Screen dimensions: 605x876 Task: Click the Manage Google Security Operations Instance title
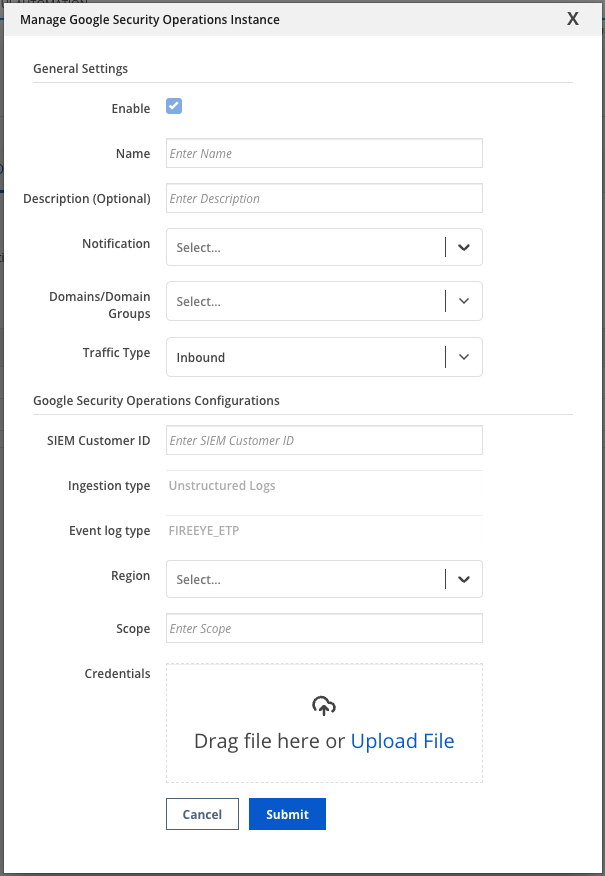click(x=150, y=20)
